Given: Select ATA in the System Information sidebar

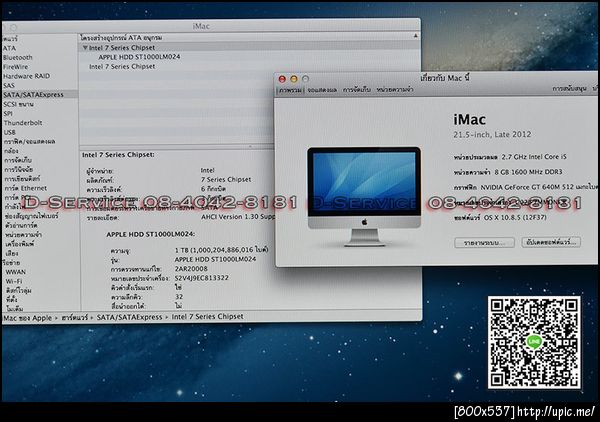Looking at the screenshot, I should (x=10, y=49).
